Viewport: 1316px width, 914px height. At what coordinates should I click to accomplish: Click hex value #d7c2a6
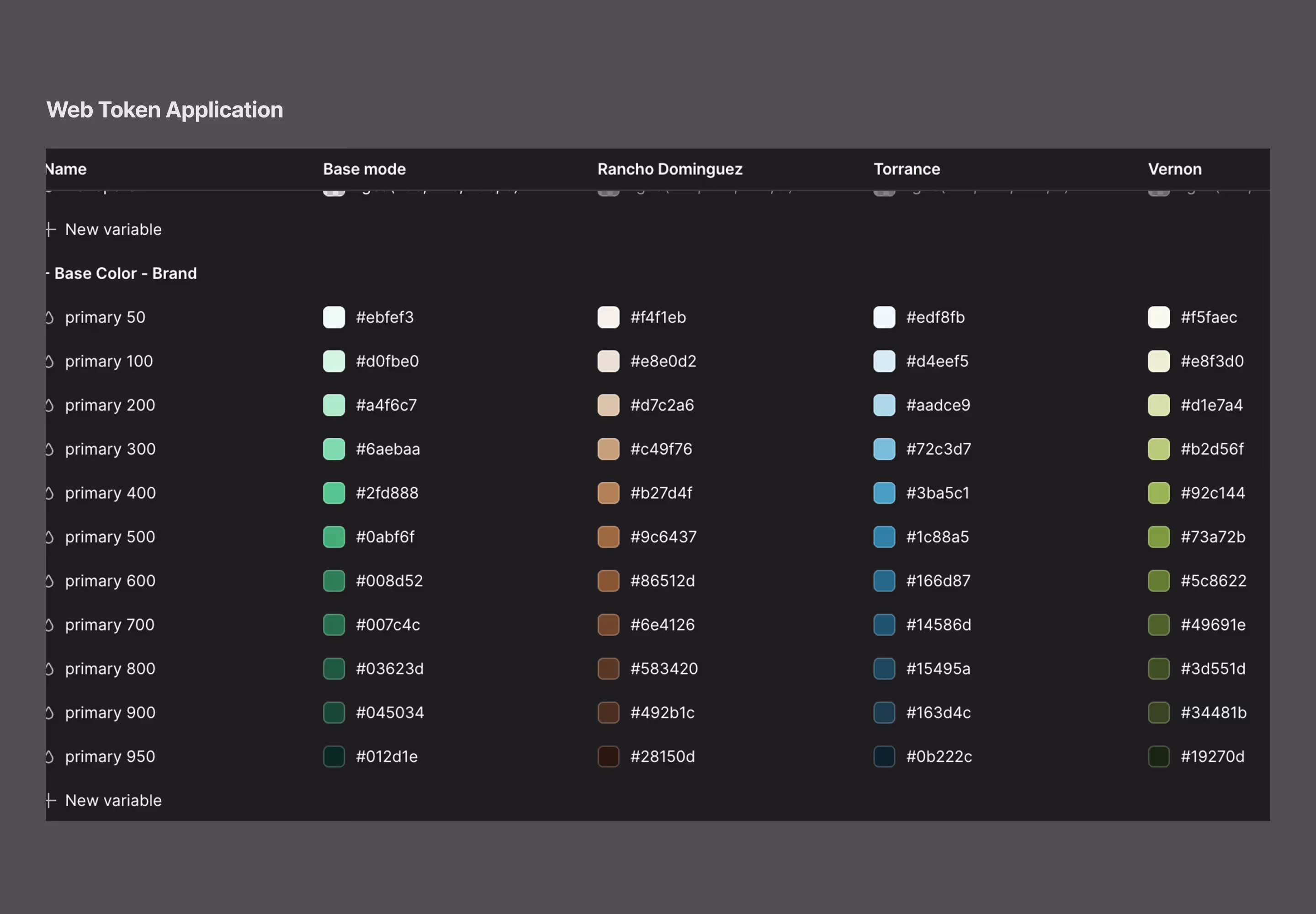click(662, 405)
